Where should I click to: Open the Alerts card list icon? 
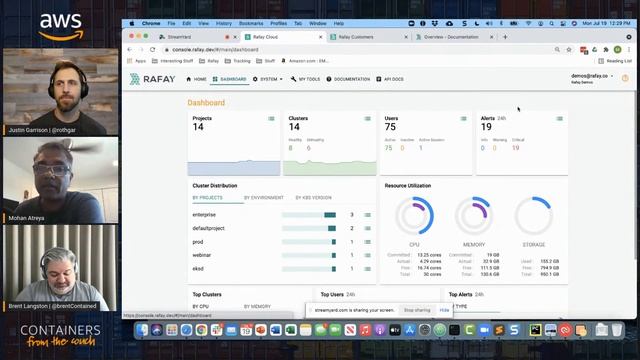(560, 118)
